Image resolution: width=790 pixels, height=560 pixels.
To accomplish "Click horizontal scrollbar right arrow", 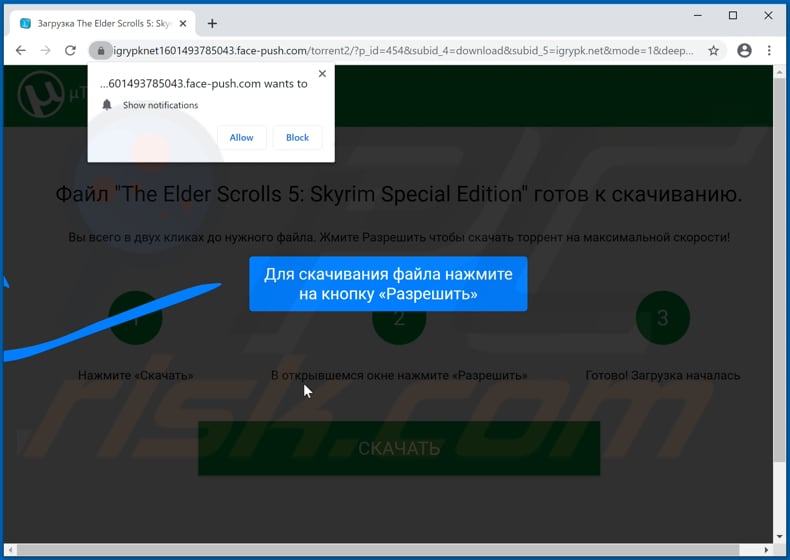I will [x=766, y=549].
